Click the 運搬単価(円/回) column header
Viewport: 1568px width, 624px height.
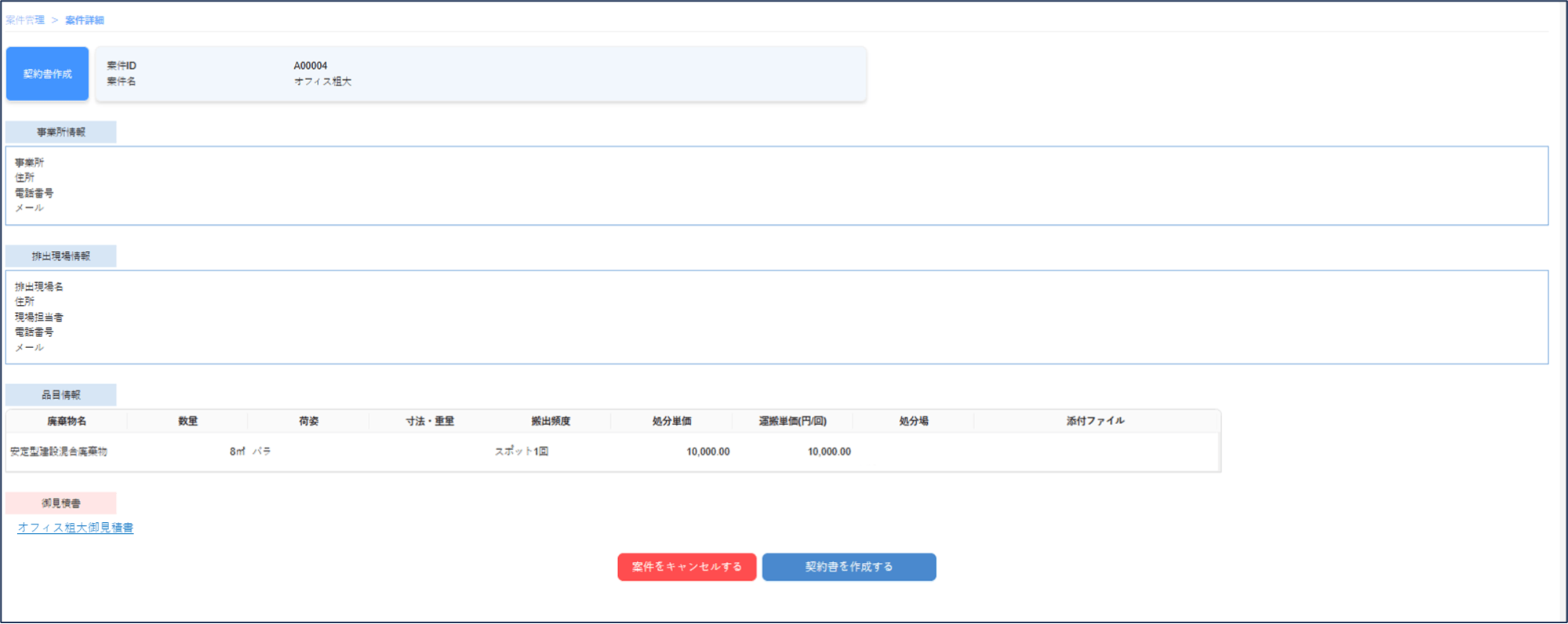point(792,421)
